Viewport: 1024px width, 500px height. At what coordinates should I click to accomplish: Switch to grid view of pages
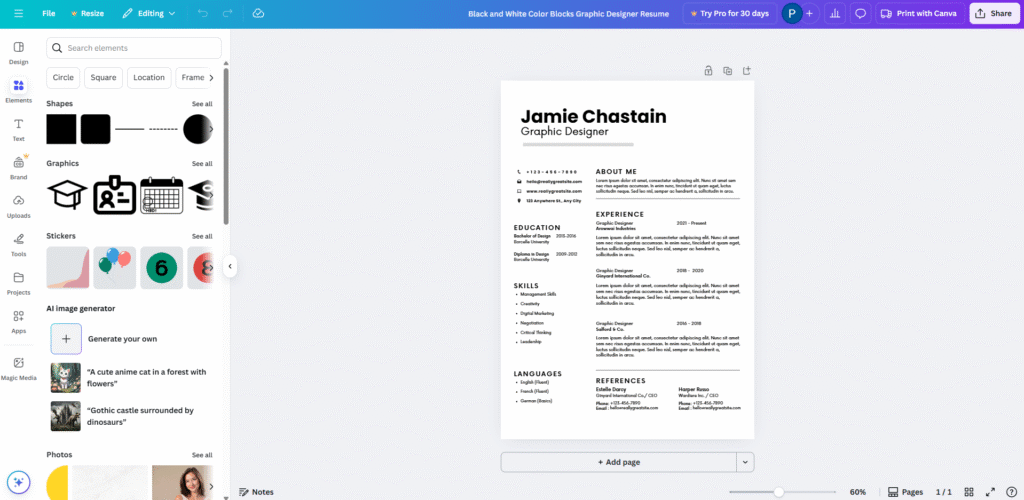click(x=968, y=492)
